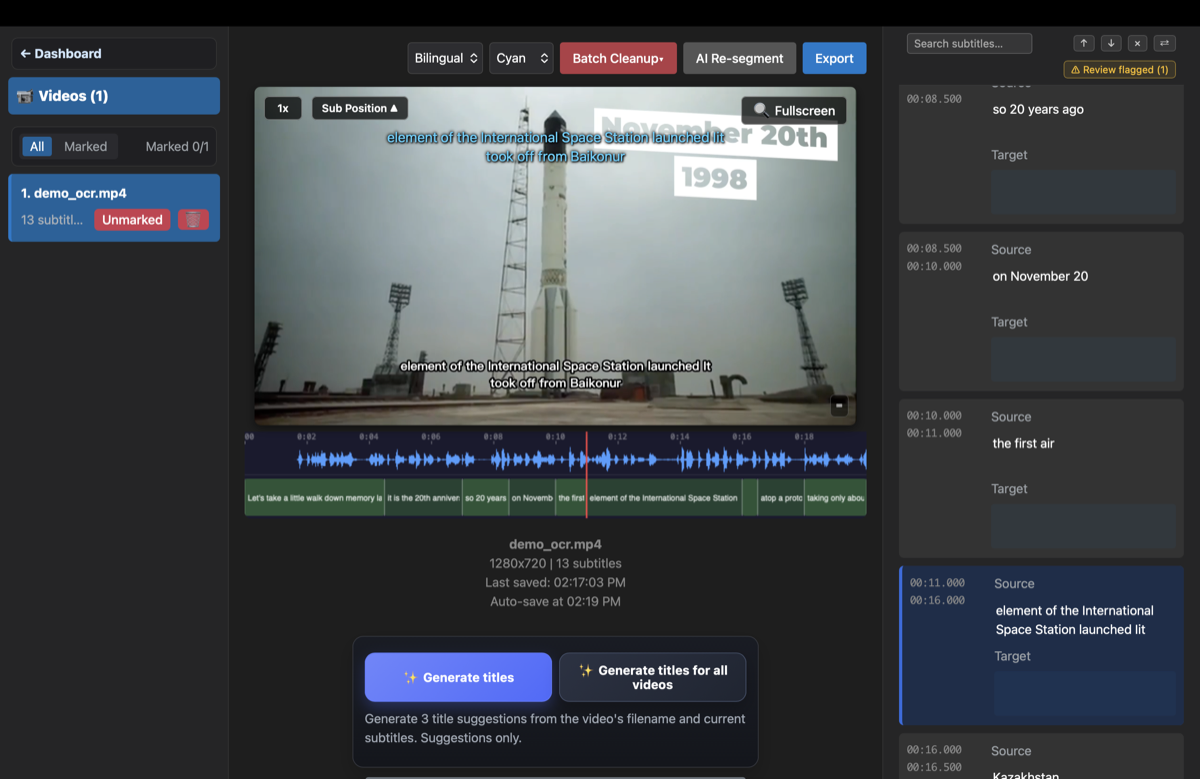Show all videos filter
The height and width of the screenshot is (779, 1200).
click(x=37, y=146)
